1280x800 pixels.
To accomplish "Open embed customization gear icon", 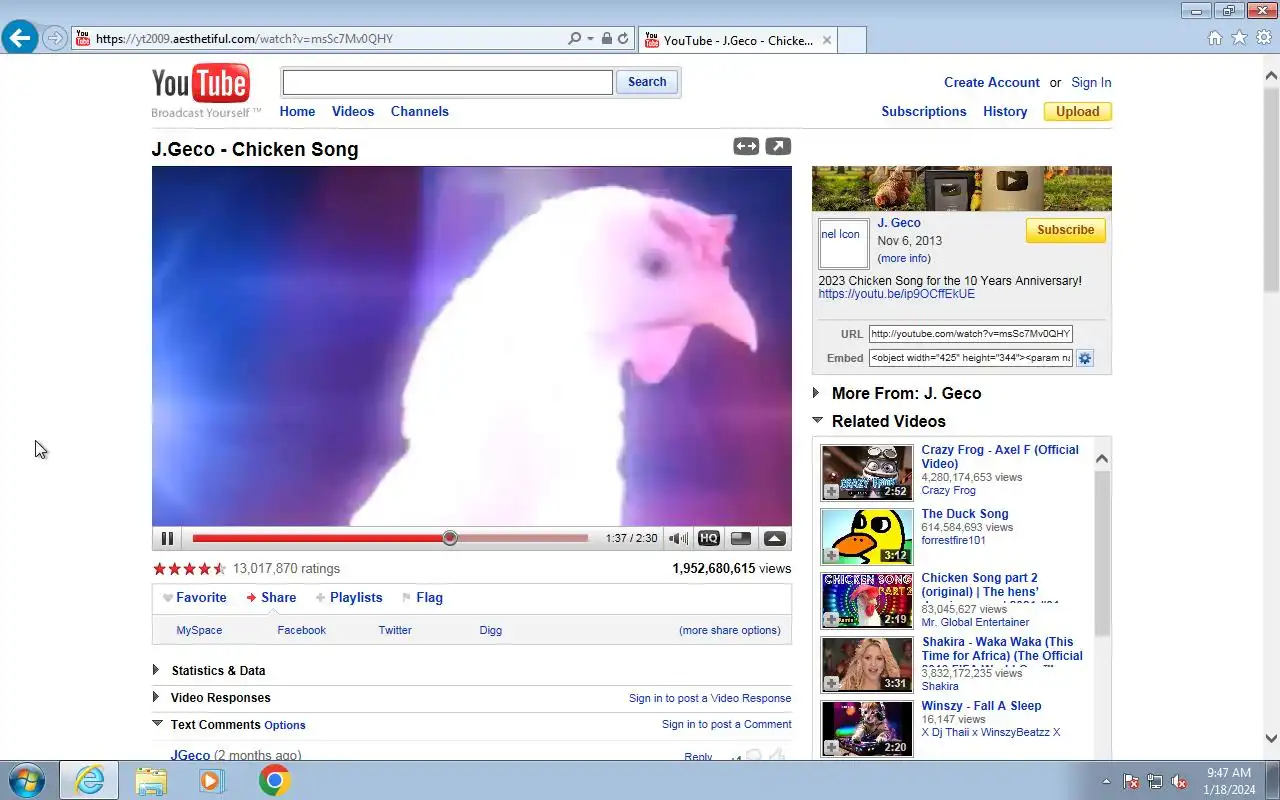I will click(x=1085, y=358).
